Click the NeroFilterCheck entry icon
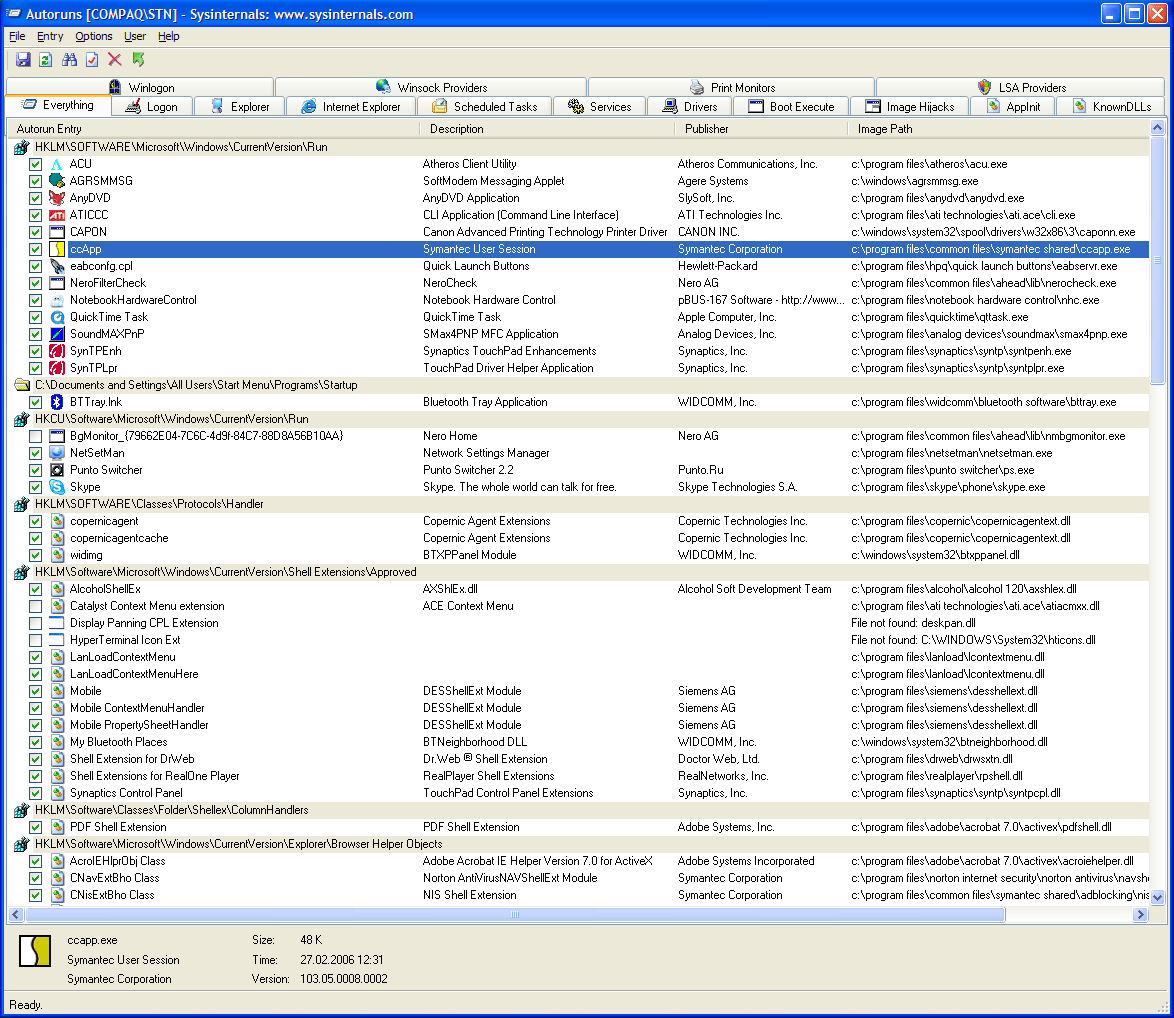The image size is (1174, 1018). coord(57,283)
